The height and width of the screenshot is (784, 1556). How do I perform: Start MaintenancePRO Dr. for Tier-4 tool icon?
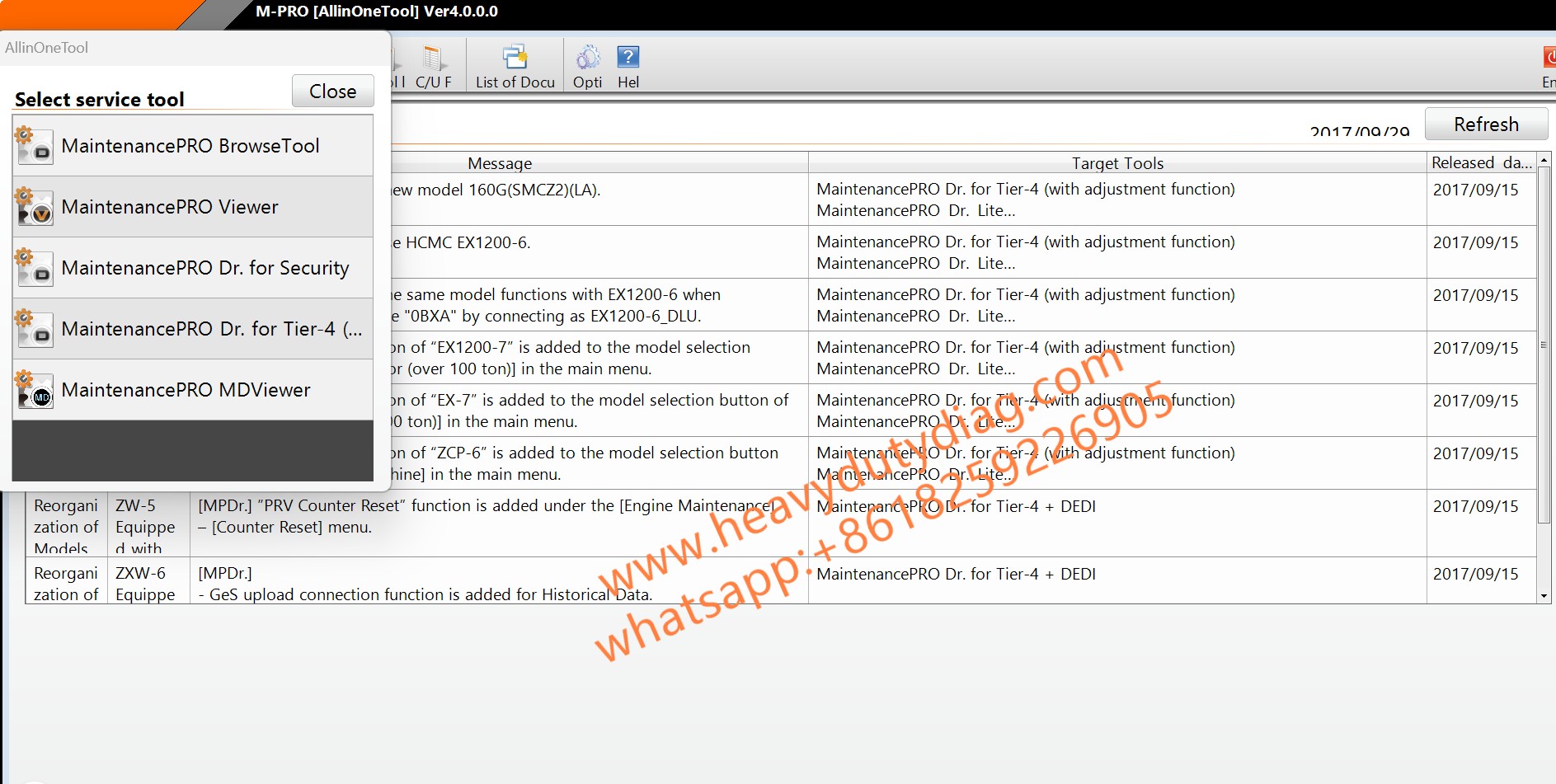coord(34,329)
